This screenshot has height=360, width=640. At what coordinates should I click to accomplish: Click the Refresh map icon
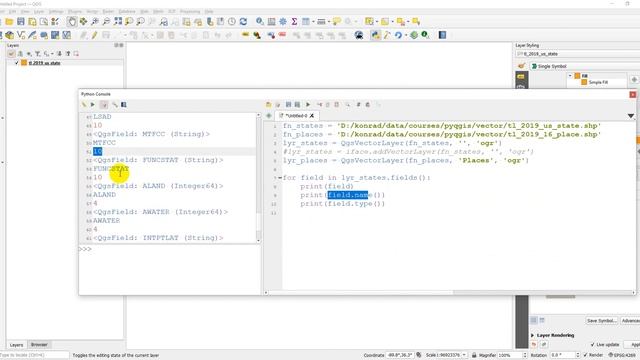(243, 22)
